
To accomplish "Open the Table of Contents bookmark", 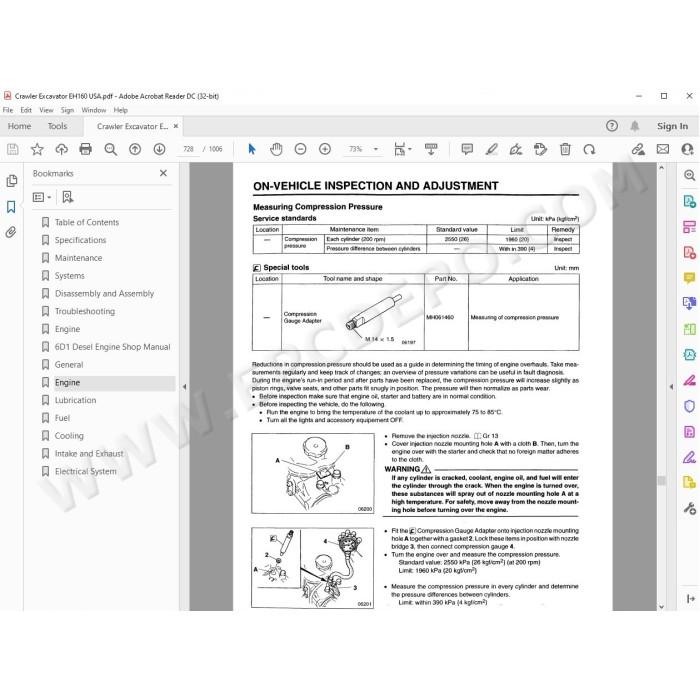I will tap(87, 222).
